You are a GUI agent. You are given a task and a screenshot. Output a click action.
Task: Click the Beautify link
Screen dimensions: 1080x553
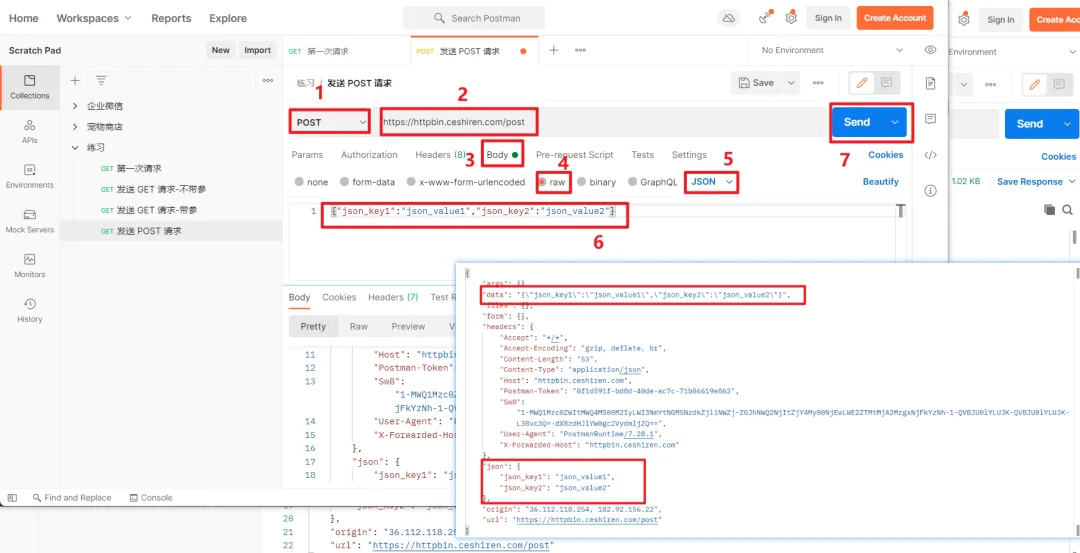point(881,182)
